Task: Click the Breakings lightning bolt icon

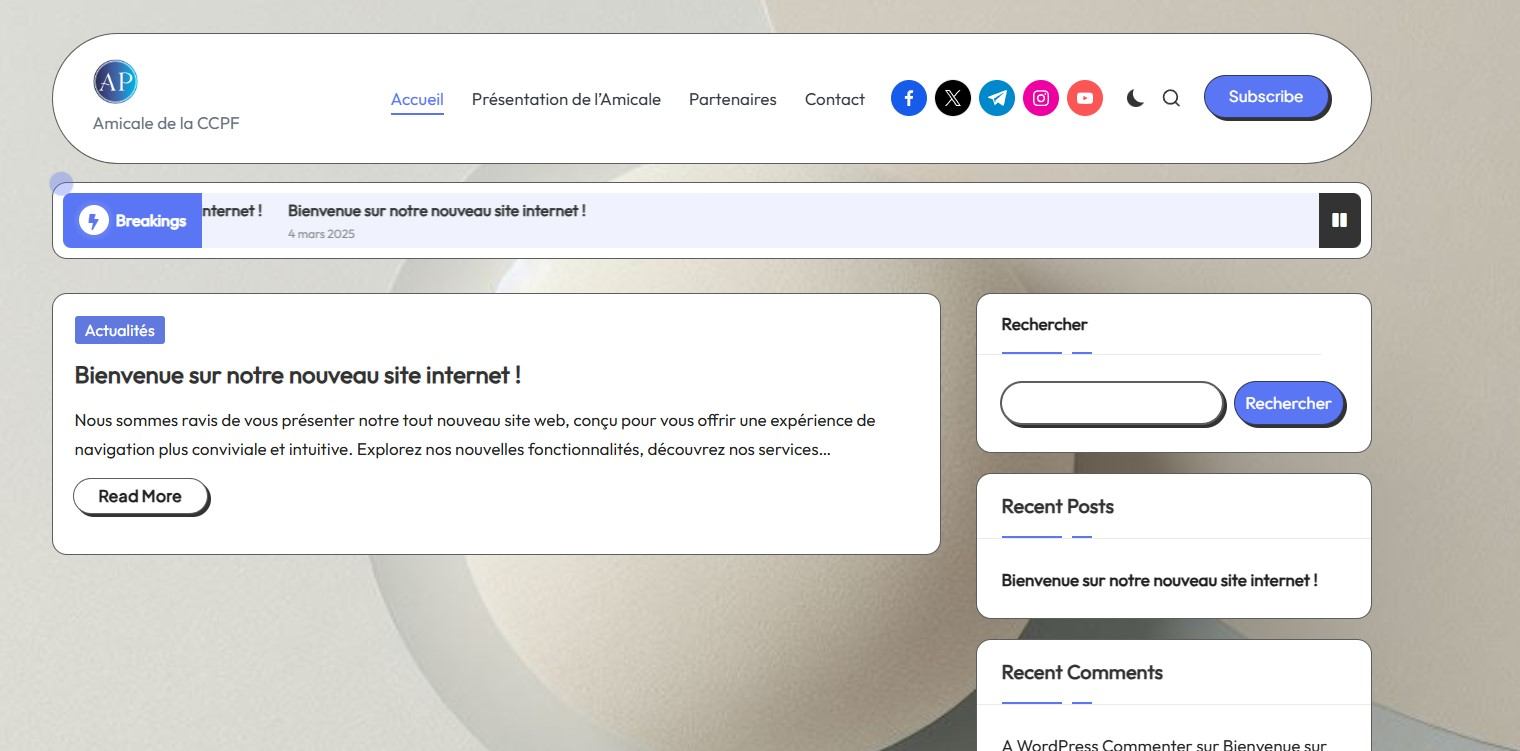Action: point(94,221)
